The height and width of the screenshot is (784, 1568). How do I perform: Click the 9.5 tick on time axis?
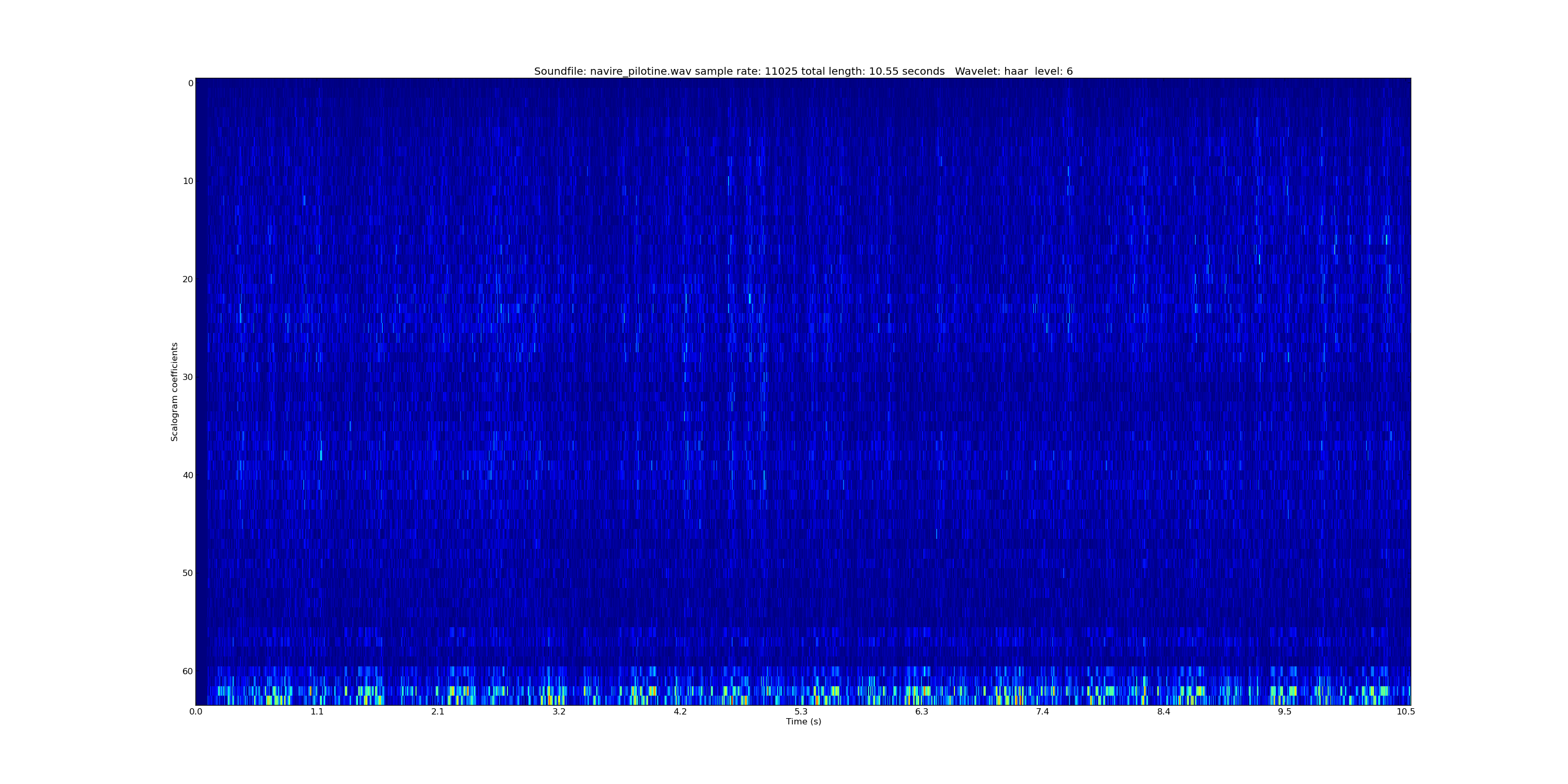pos(1284,711)
